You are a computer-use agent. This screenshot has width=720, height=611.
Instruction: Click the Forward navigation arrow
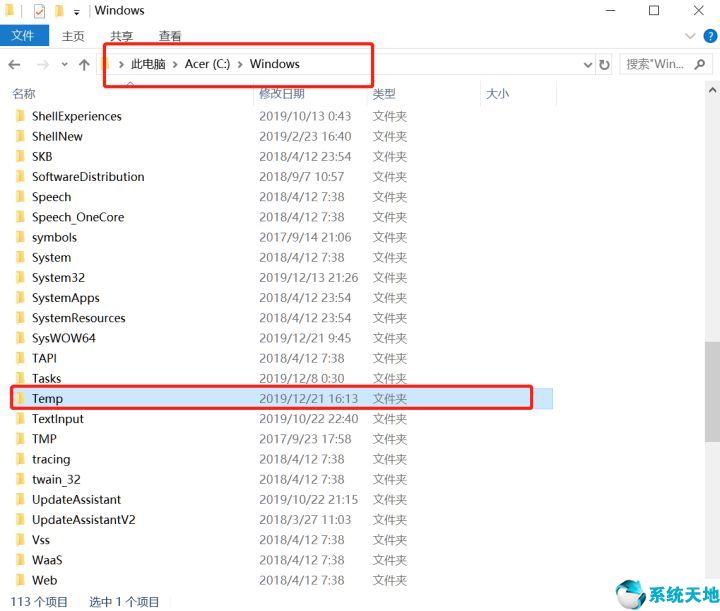click(x=43, y=64)
